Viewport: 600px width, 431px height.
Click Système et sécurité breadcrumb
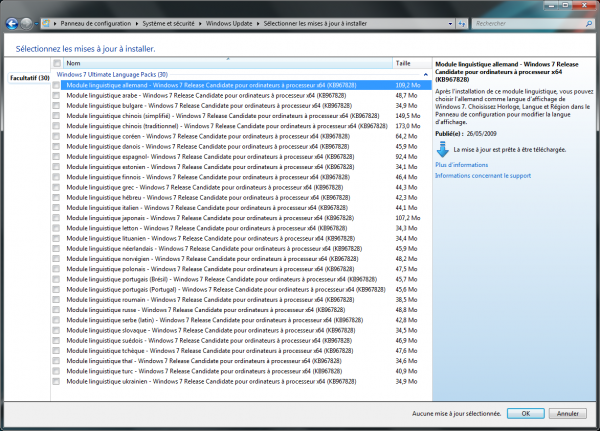[168, 24]
